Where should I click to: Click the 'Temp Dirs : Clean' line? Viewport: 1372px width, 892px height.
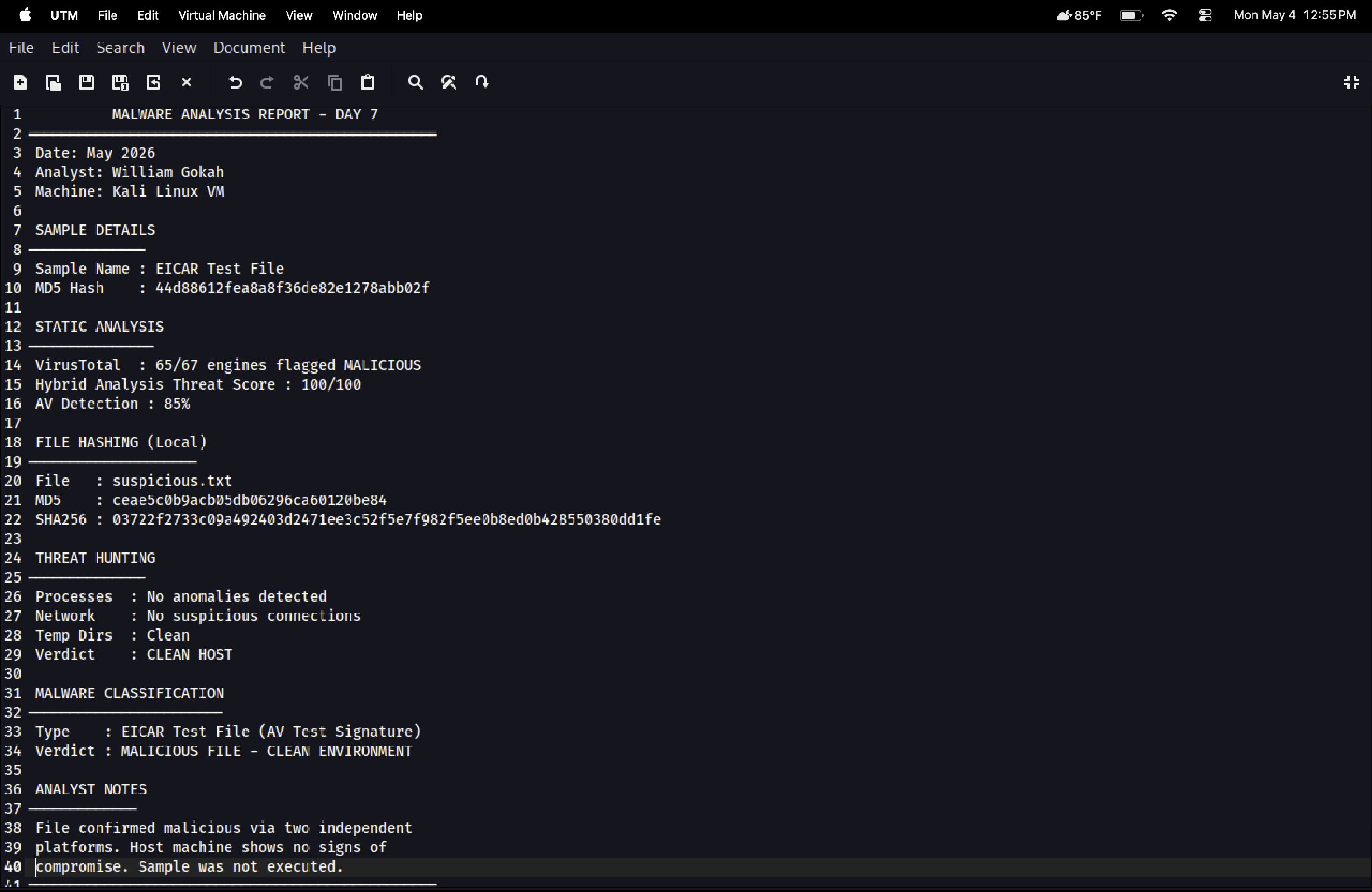(x=112, y=635)
